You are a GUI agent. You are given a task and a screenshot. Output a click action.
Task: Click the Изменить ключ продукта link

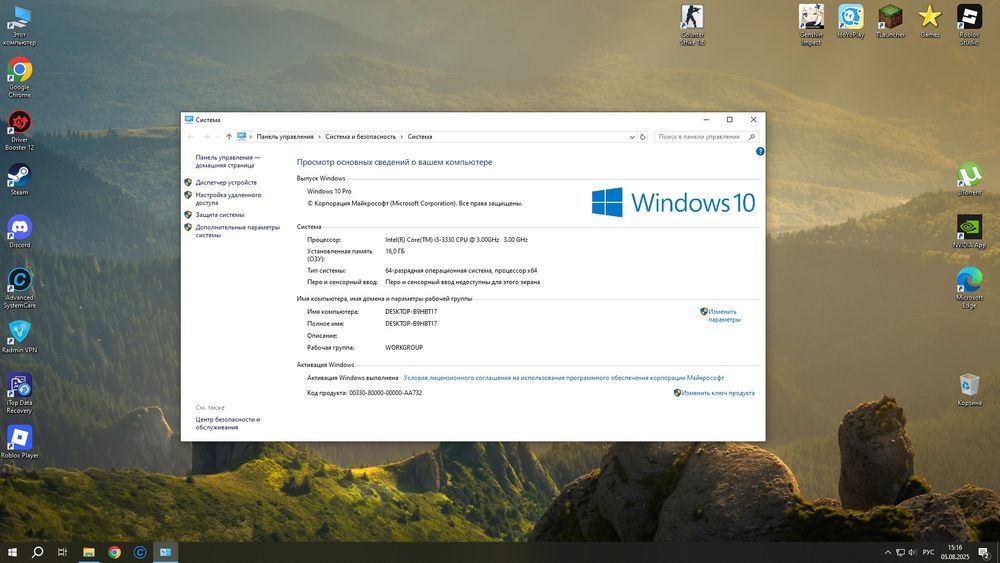click(x=718, y=393)
